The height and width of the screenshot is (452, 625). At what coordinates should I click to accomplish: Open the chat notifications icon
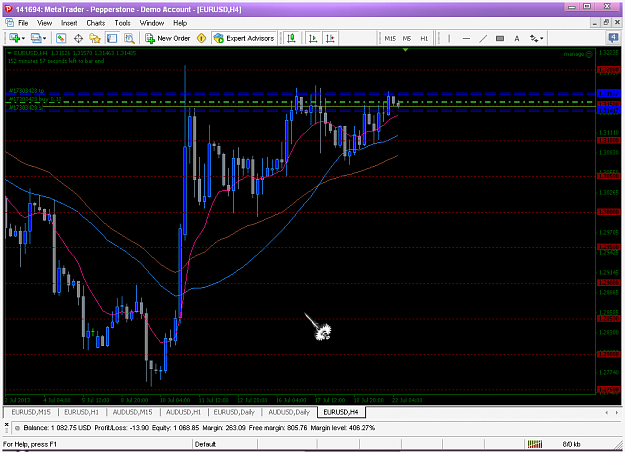(613, 38)
